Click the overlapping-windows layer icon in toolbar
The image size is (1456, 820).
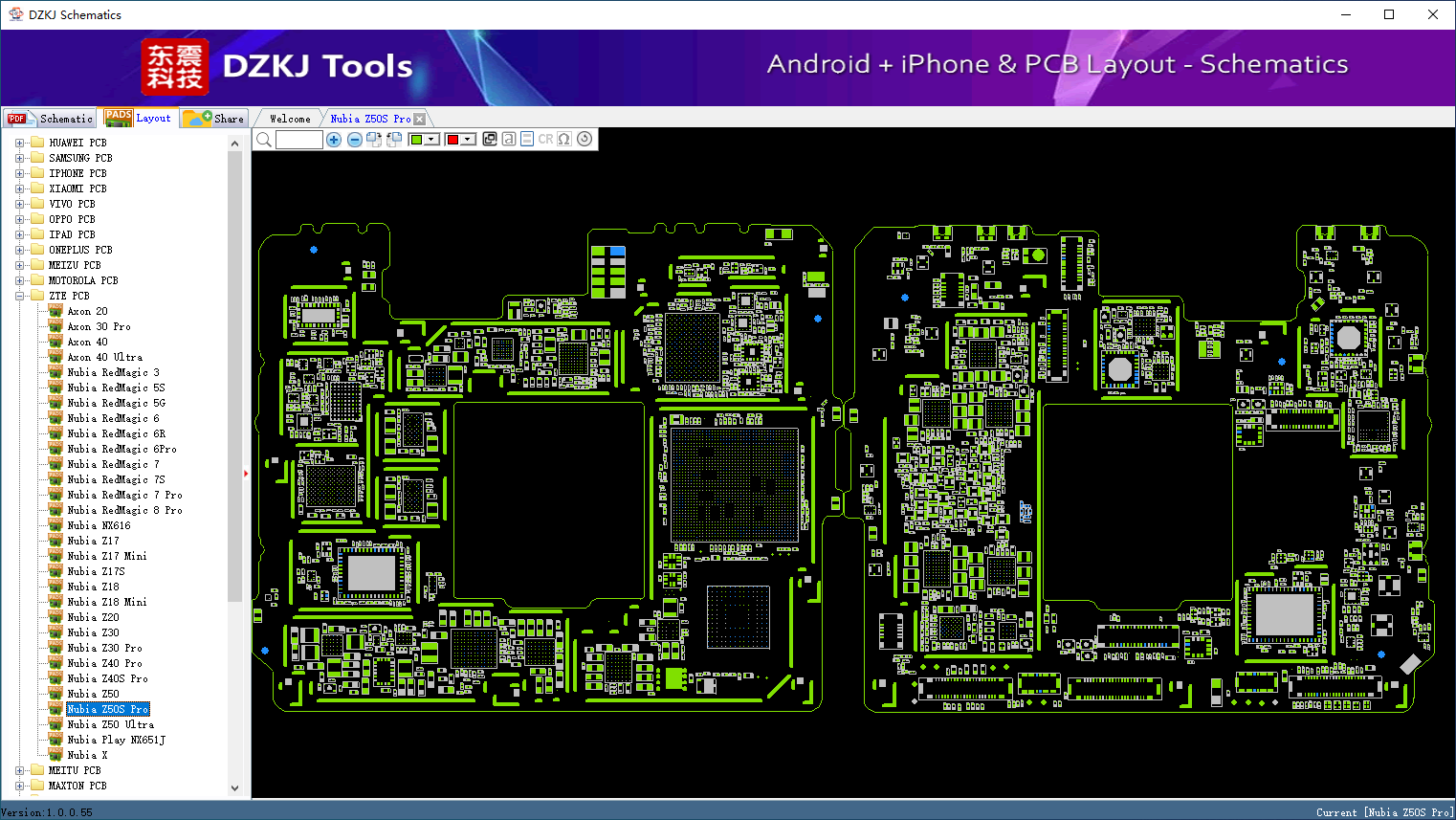point(490,139)
